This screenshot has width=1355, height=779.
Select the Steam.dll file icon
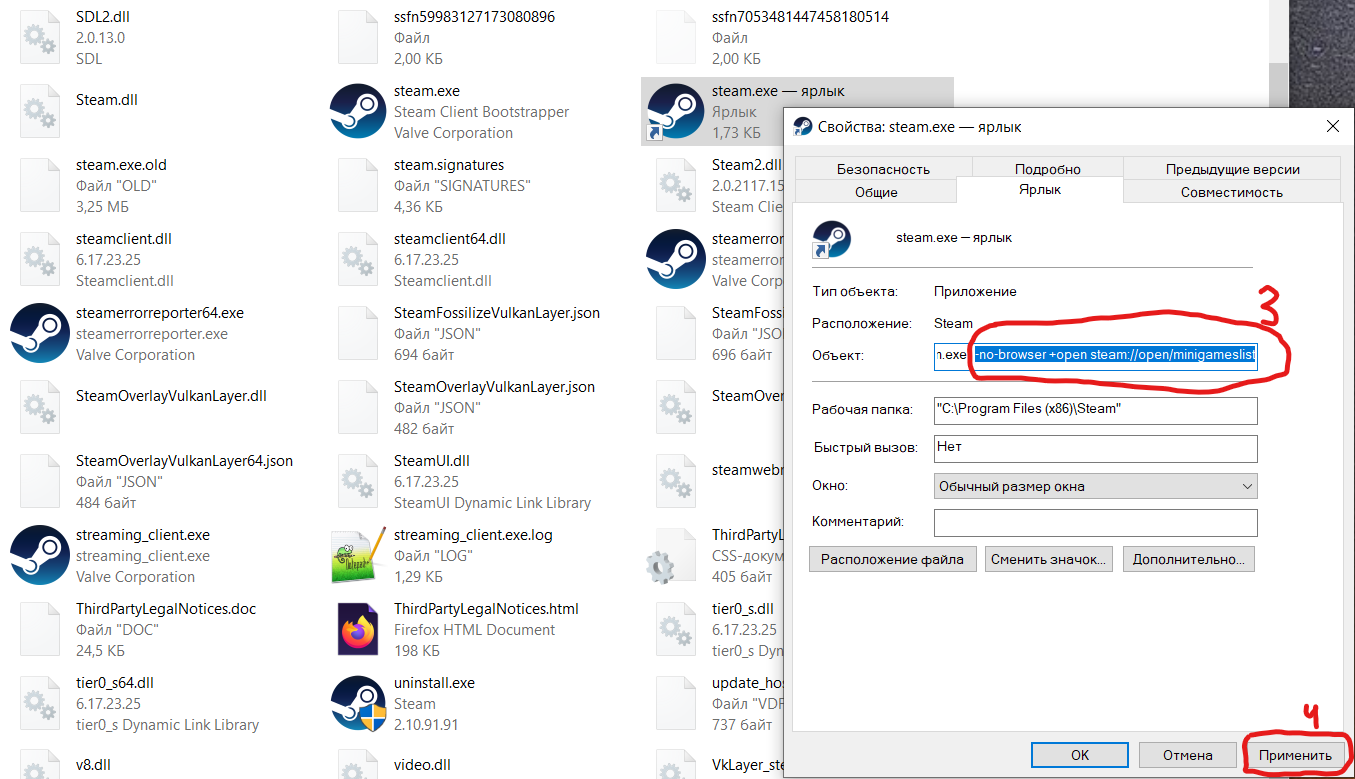(40, 111)
